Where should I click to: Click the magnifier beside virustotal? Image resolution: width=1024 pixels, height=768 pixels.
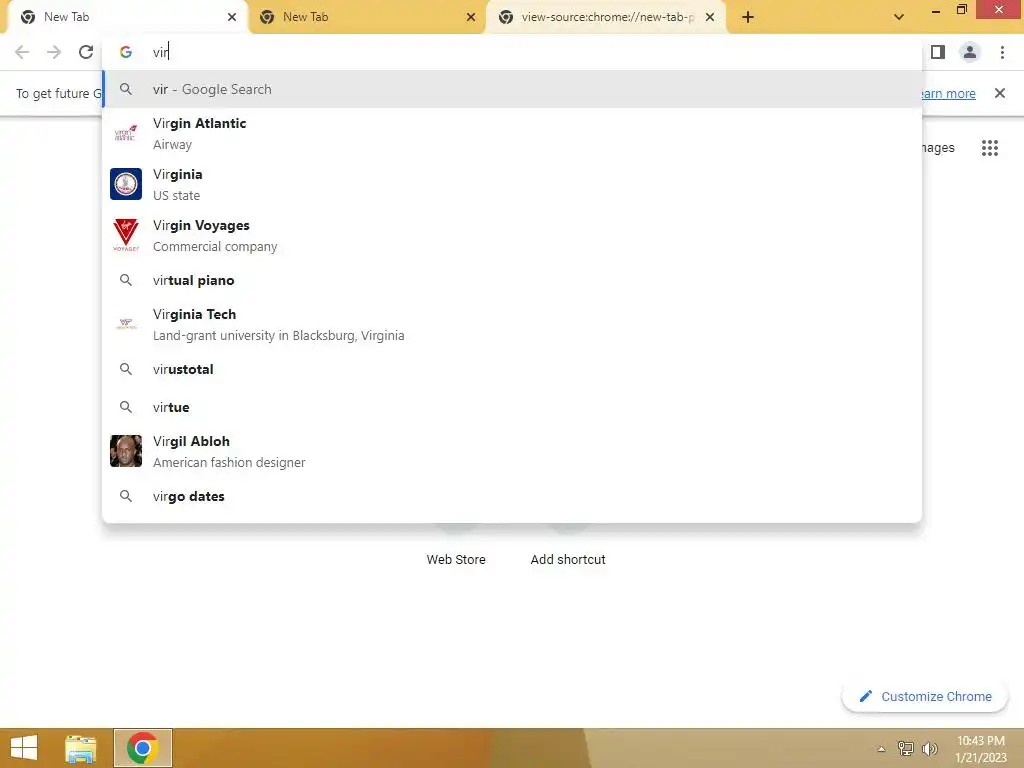[126, 369]
